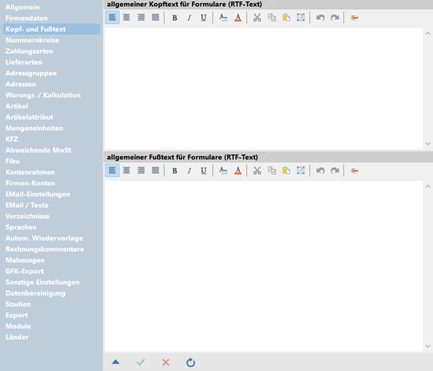Viewport: 433px width, 371px height.
Task: Go to Nummernkreise settings
Action: [x=32, y=40]
